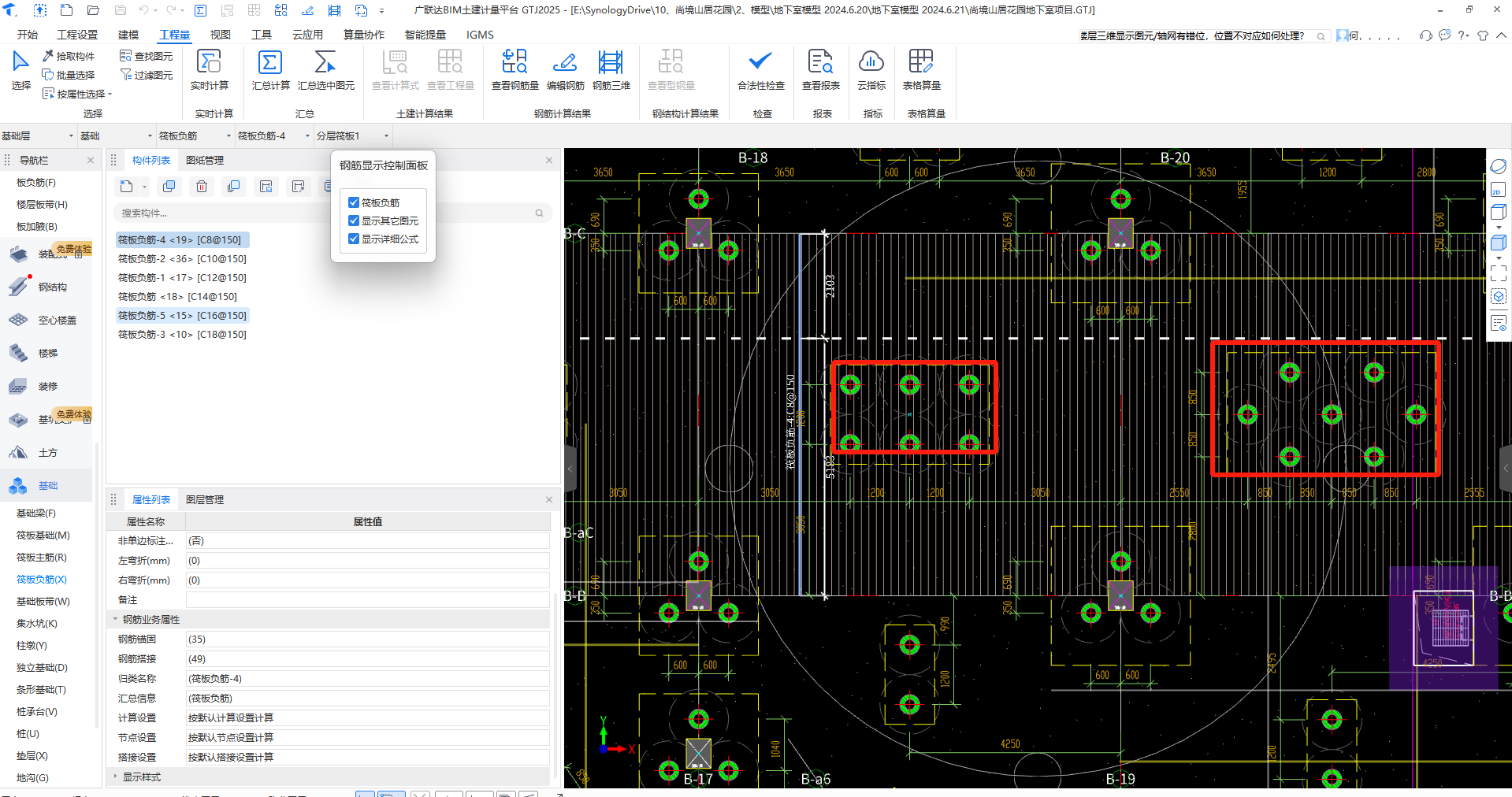Click copy component icon in 构件列表
Viewport: 1512px width, 797px height.
click(x=169, y=187)
